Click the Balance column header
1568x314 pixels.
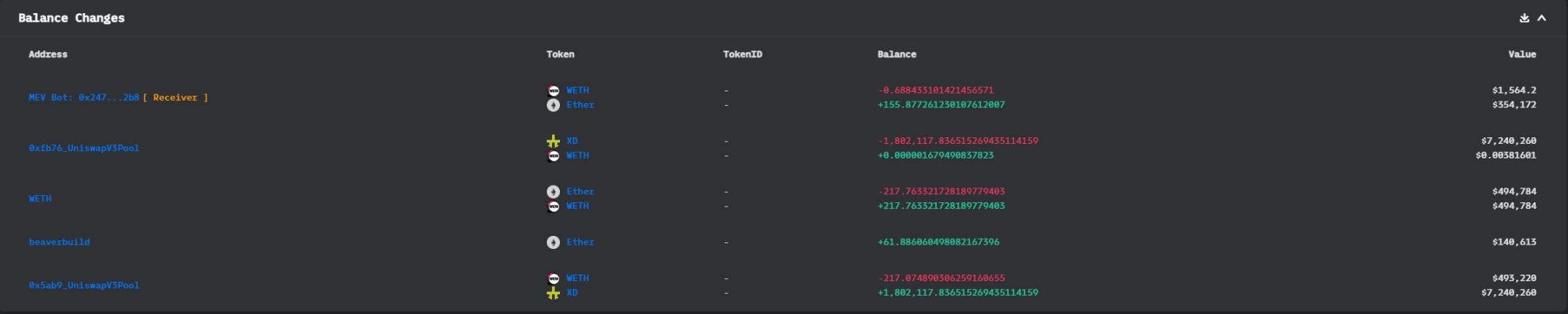896,55
